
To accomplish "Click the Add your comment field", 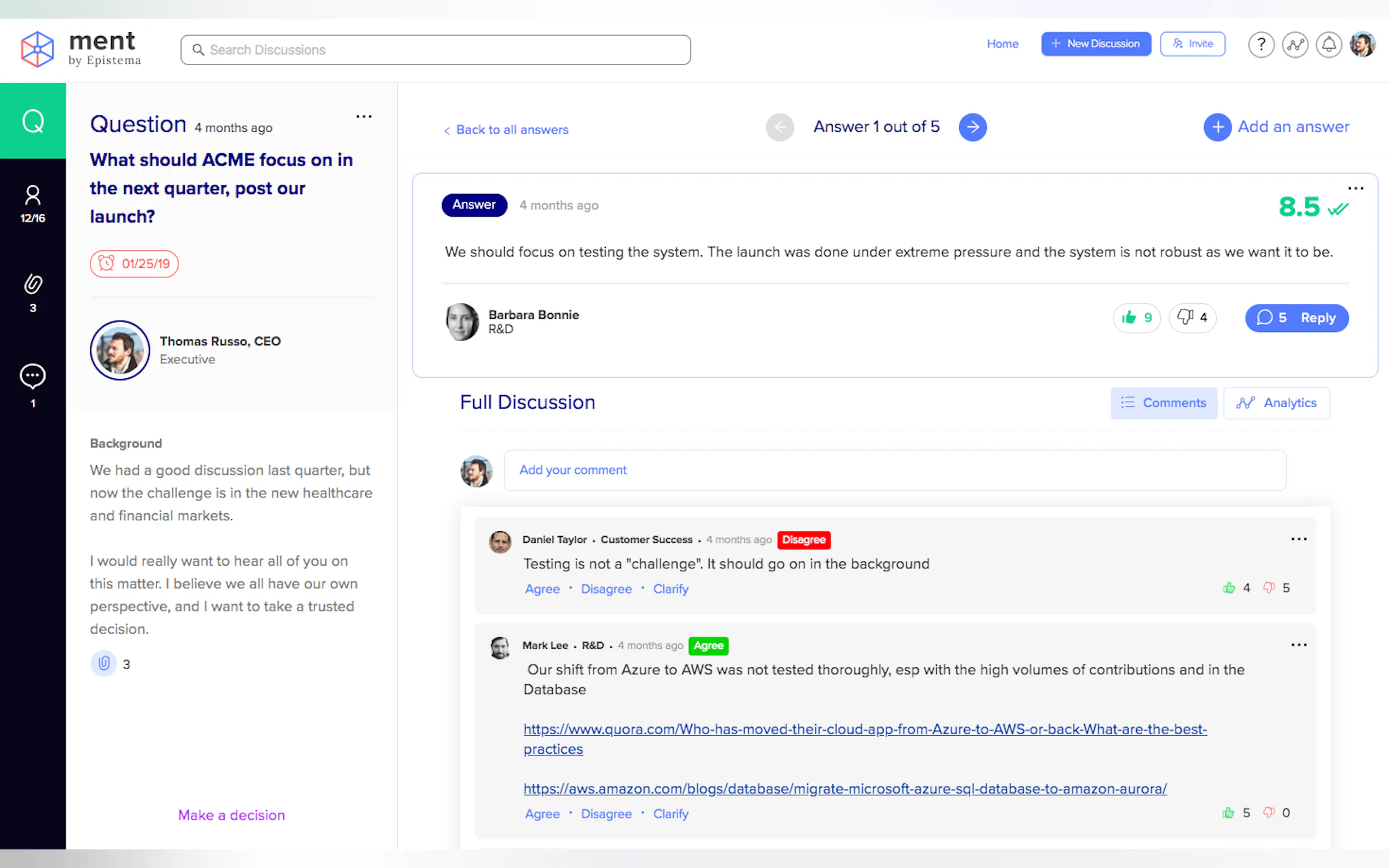I will 894,470.
